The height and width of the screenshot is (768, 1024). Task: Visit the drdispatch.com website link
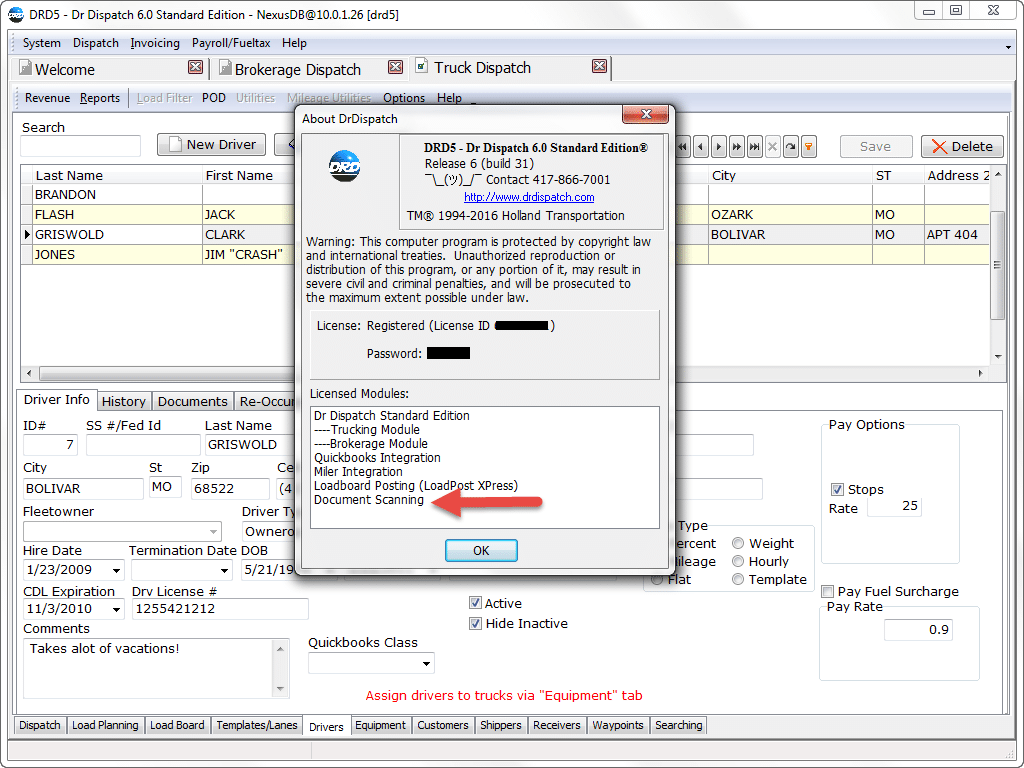point(529,197)
